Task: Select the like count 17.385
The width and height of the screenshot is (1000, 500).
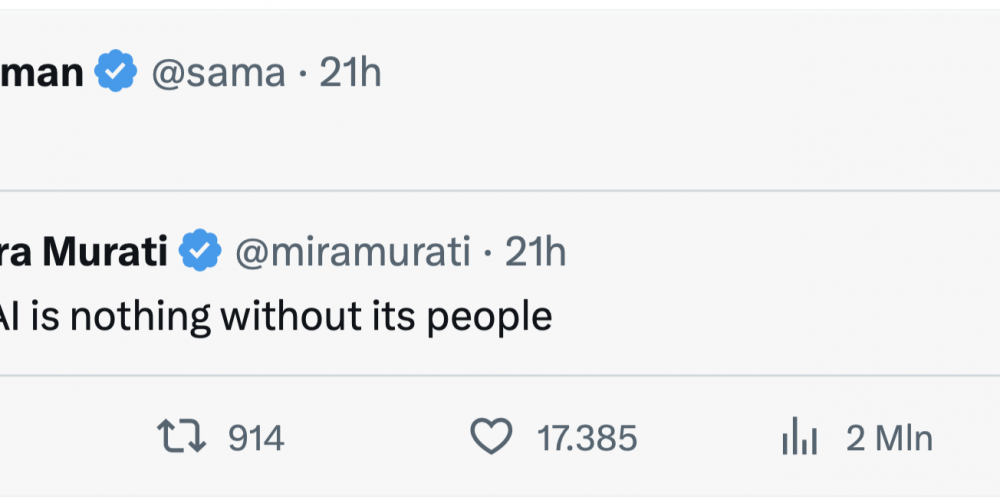Action: point(587,439)
